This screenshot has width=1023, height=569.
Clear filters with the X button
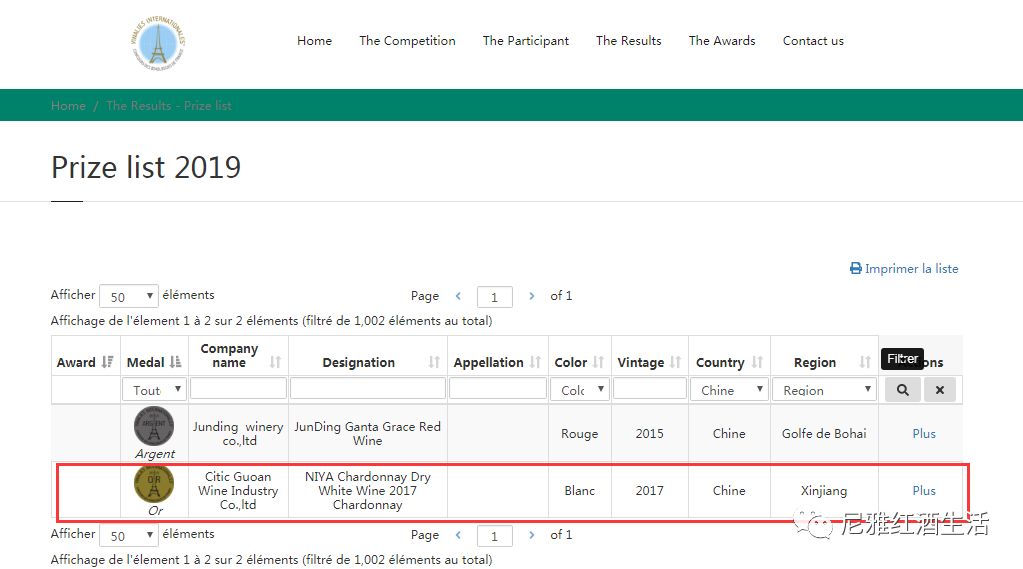pyautogui.click(x=940, y=390)
